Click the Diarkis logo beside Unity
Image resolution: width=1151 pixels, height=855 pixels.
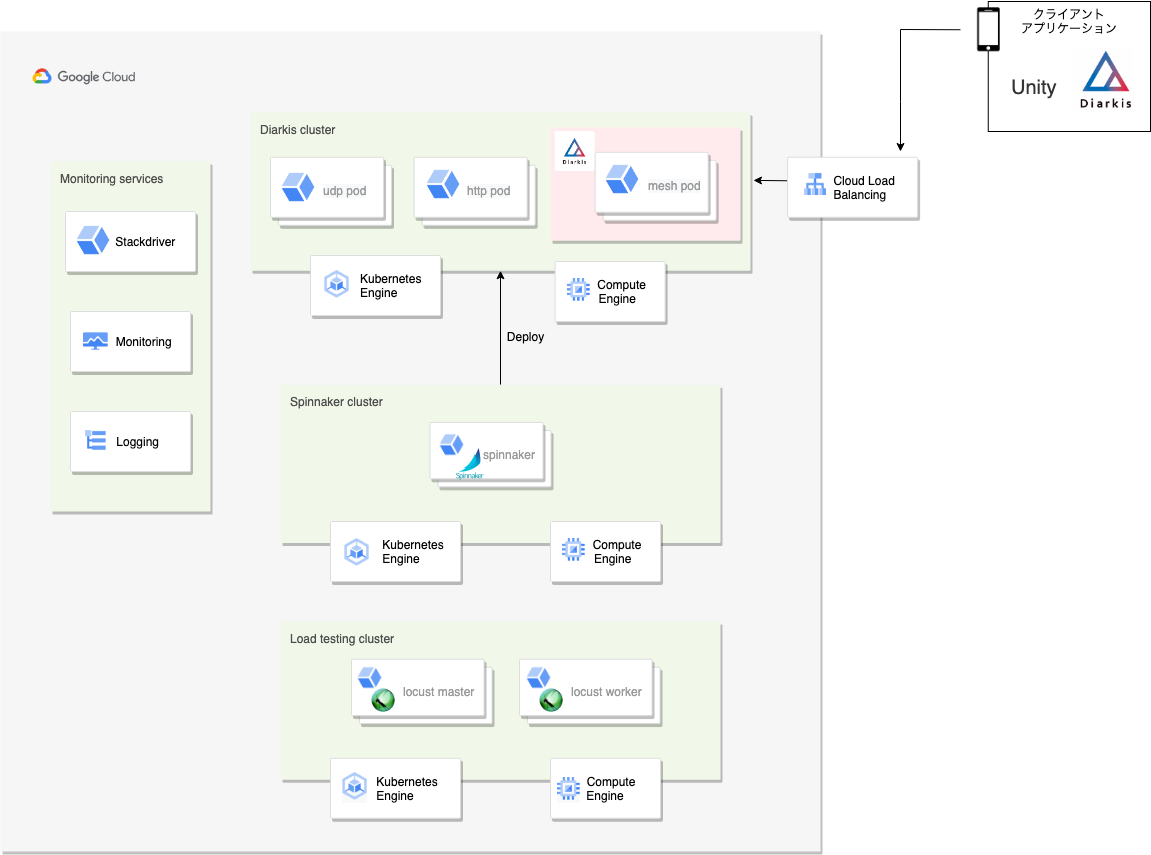tap(1105, 80)
